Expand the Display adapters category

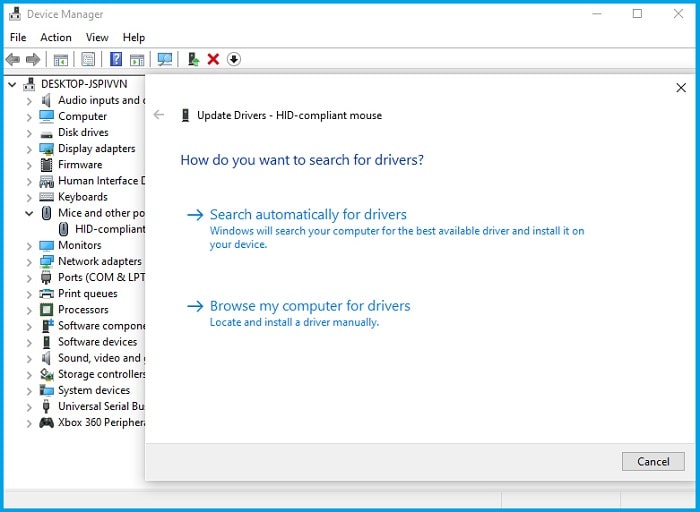coord(29,149)
